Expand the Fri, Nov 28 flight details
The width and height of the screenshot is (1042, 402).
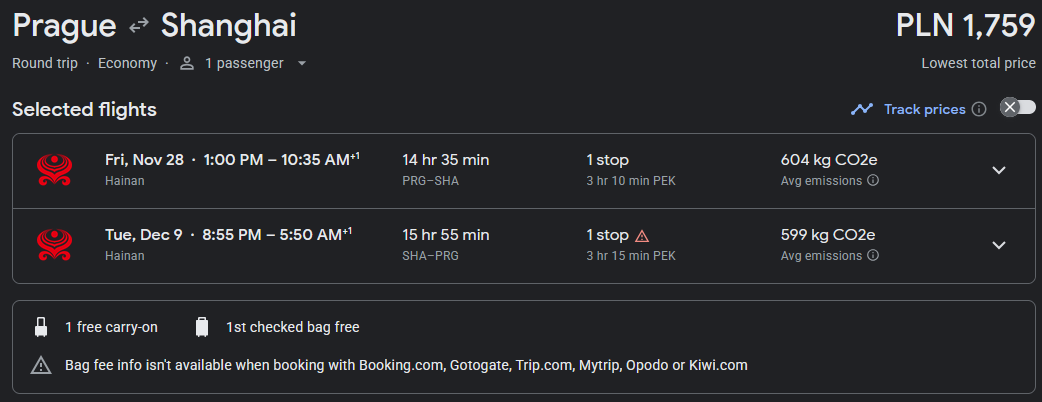[x=998, y=170]
